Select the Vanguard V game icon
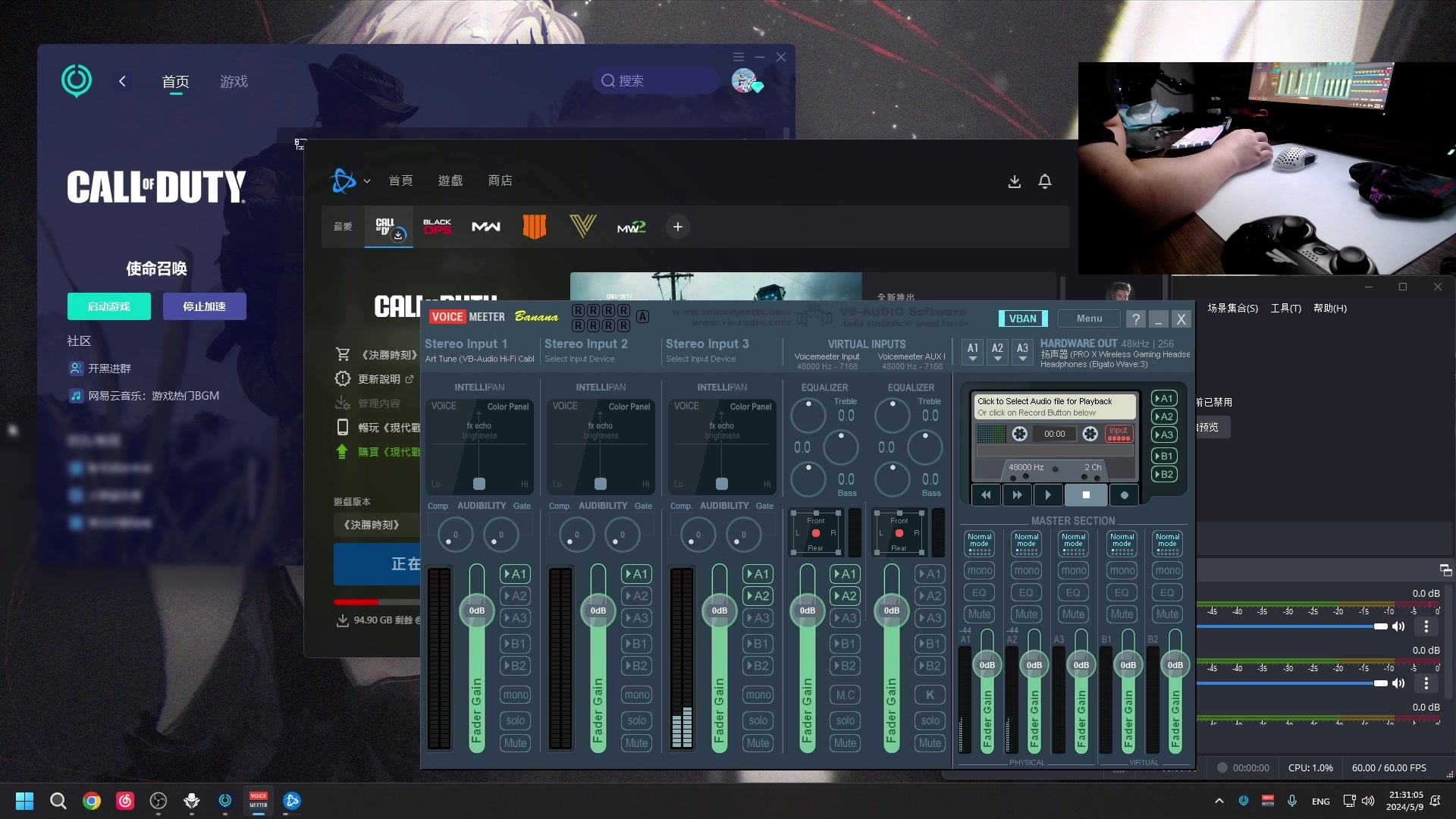This screenshot has width=1456, height=819. [x=582, y=227]
